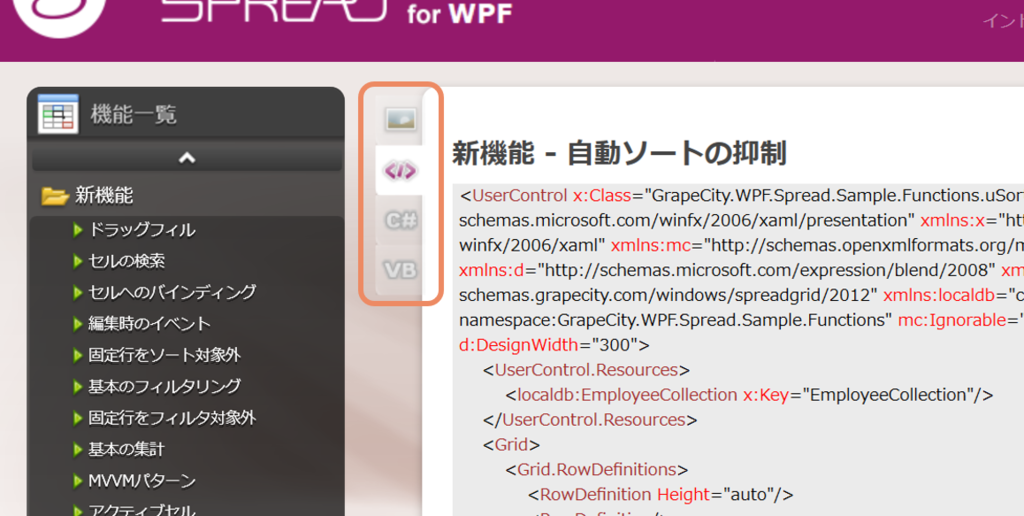The height and width of the screenshot is (516, 1024).
Task: Click the spreadgrid/2012 xmlns:localdb code line
Action: 741,295
